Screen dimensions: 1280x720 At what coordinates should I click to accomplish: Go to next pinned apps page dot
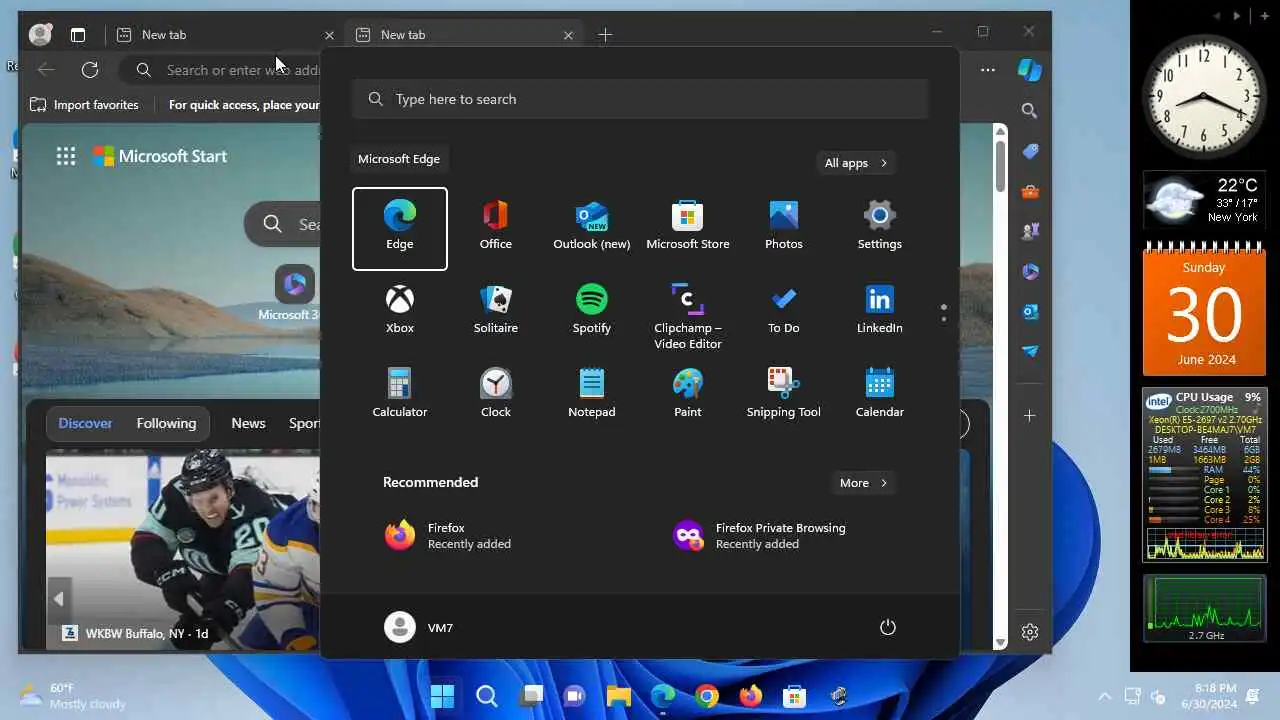coord(943,320)
